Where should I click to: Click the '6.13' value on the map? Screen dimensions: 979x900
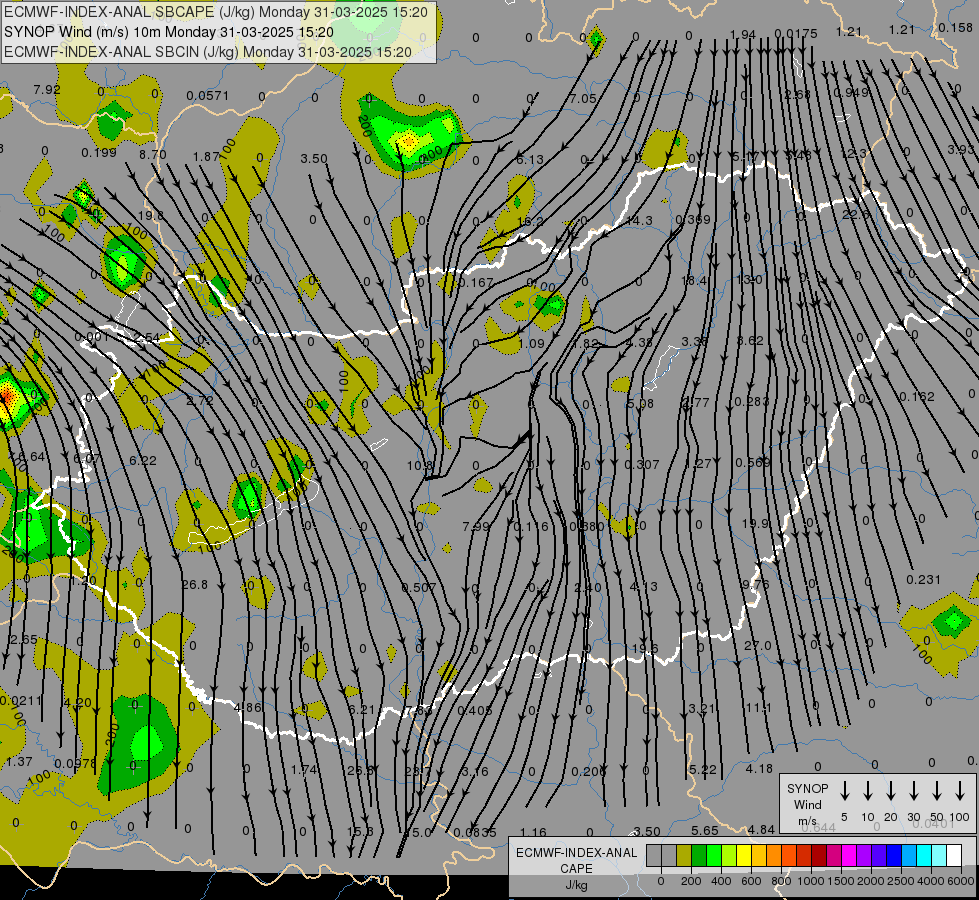[x=529, y=160]
